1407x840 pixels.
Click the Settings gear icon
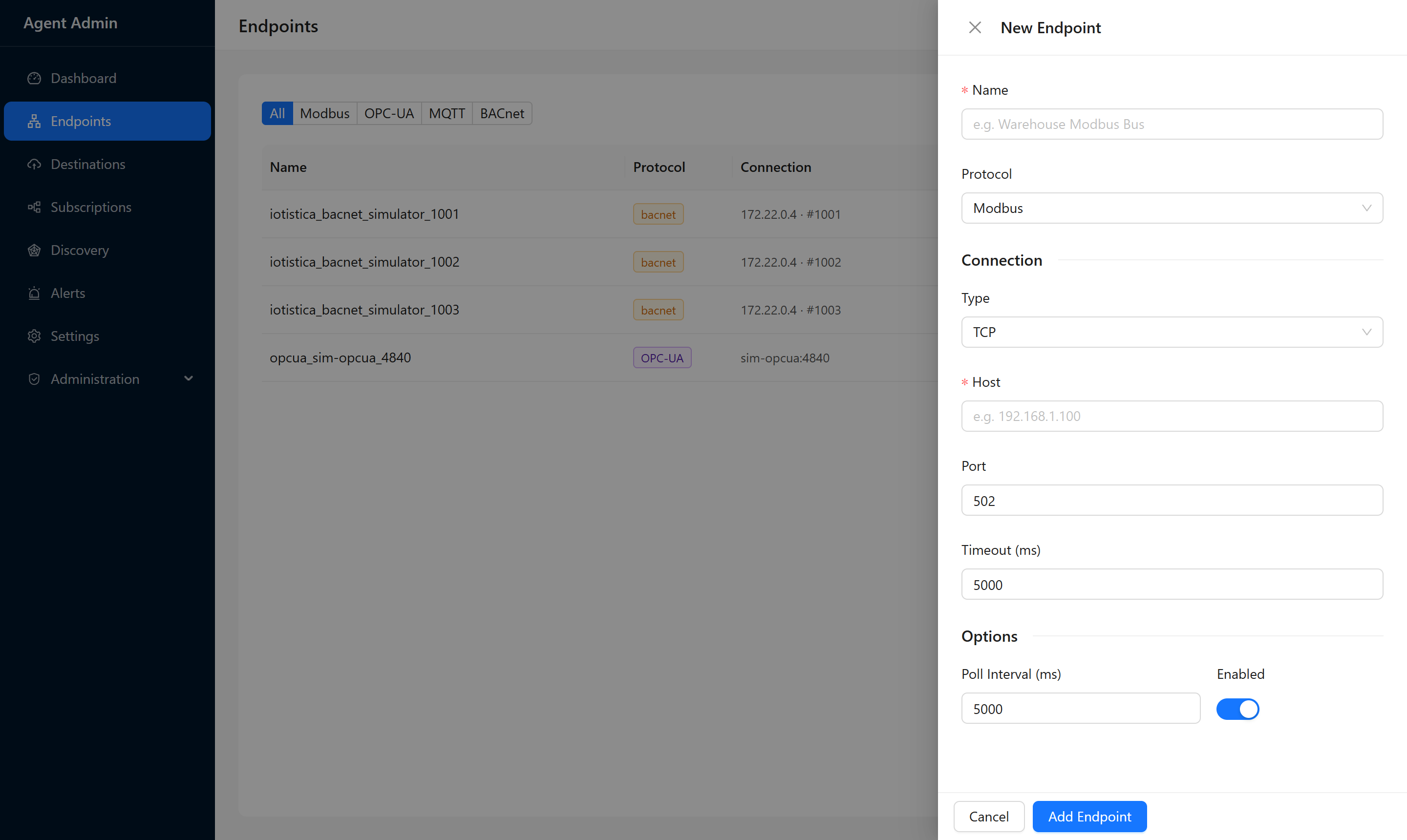[x=34, y=336]
